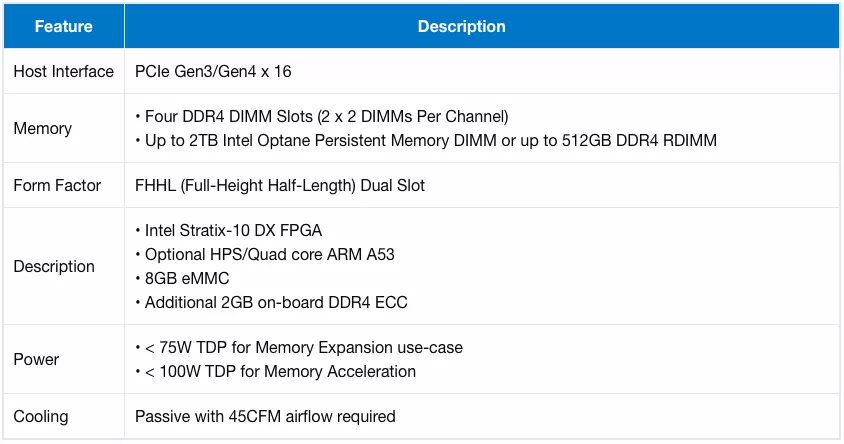Click the Passive with 45CFM airflow text

tap(265, 417)
